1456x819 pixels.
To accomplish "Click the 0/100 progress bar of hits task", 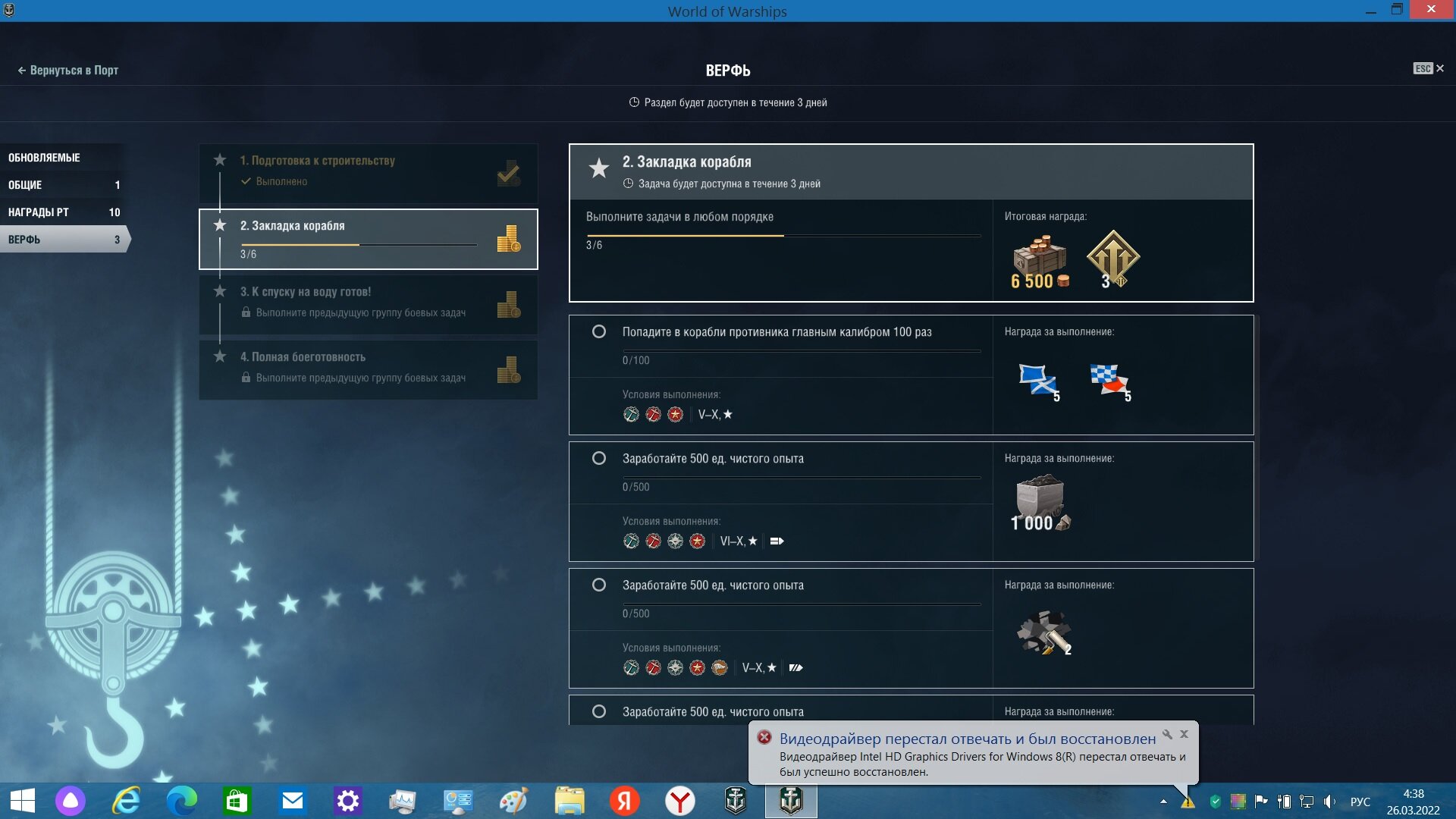I will (x=802, y=351).
